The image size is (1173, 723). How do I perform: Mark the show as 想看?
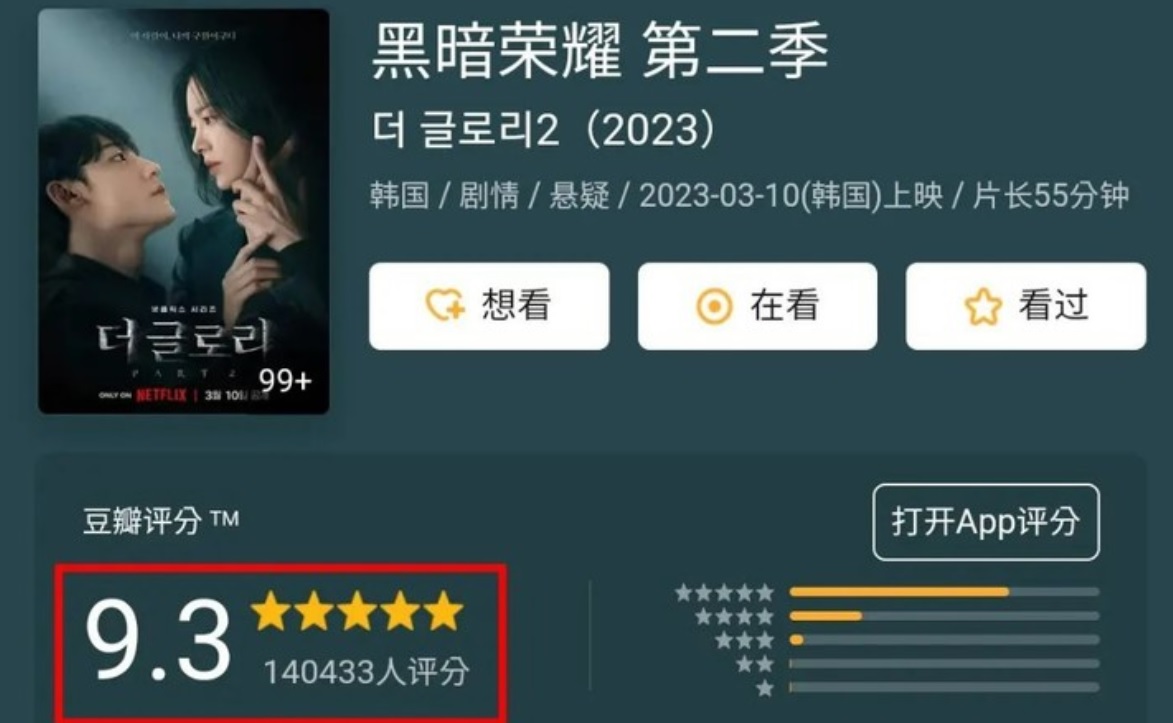[489, 306]
